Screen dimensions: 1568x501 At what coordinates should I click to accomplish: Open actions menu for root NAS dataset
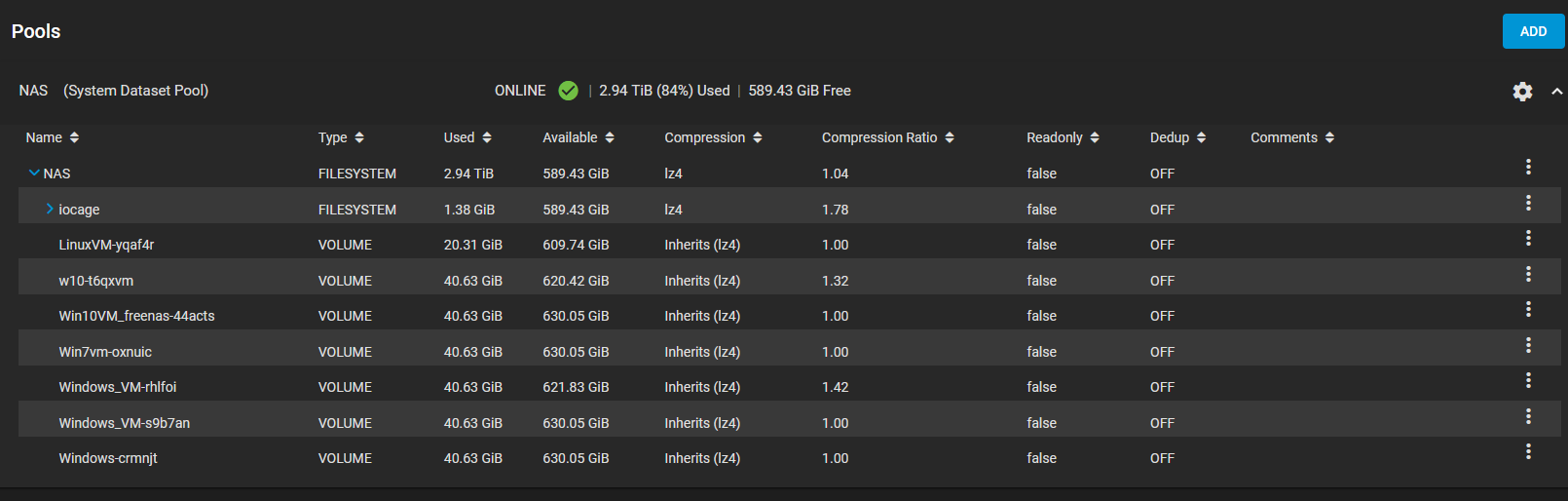coord(1528,167)
